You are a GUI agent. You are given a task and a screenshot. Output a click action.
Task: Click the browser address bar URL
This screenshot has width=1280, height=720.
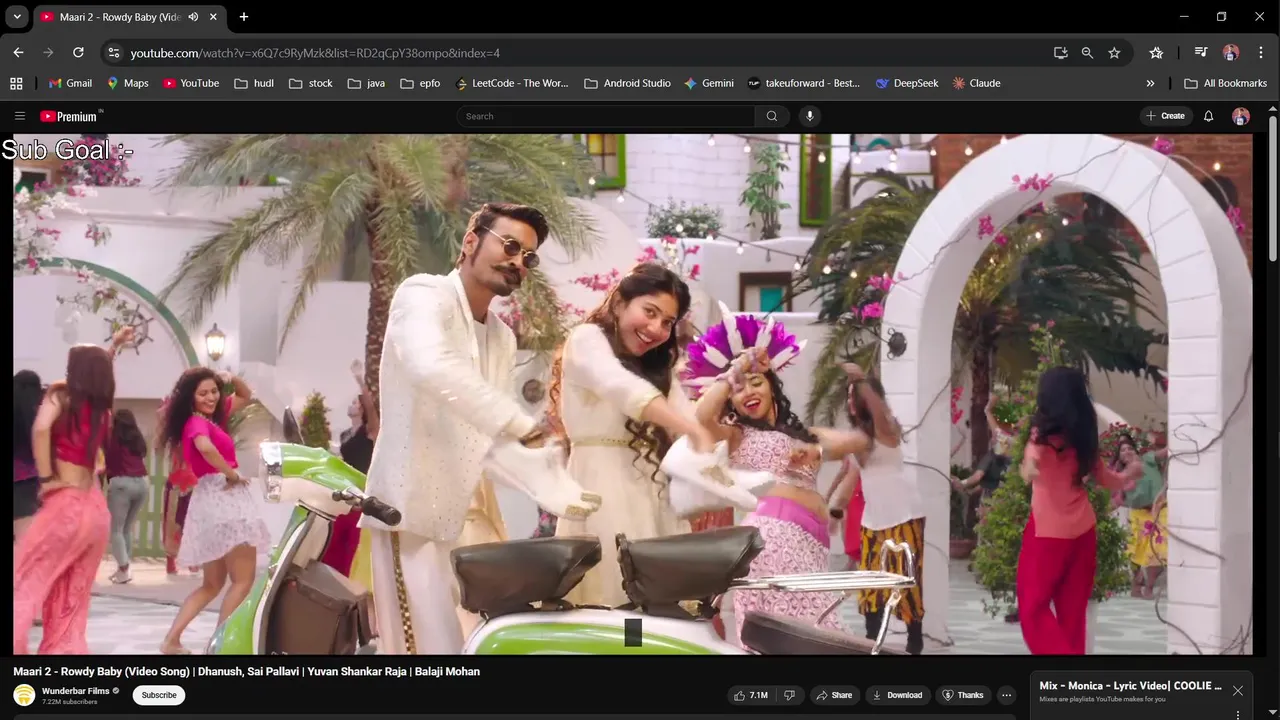click(x=315, y=53)
